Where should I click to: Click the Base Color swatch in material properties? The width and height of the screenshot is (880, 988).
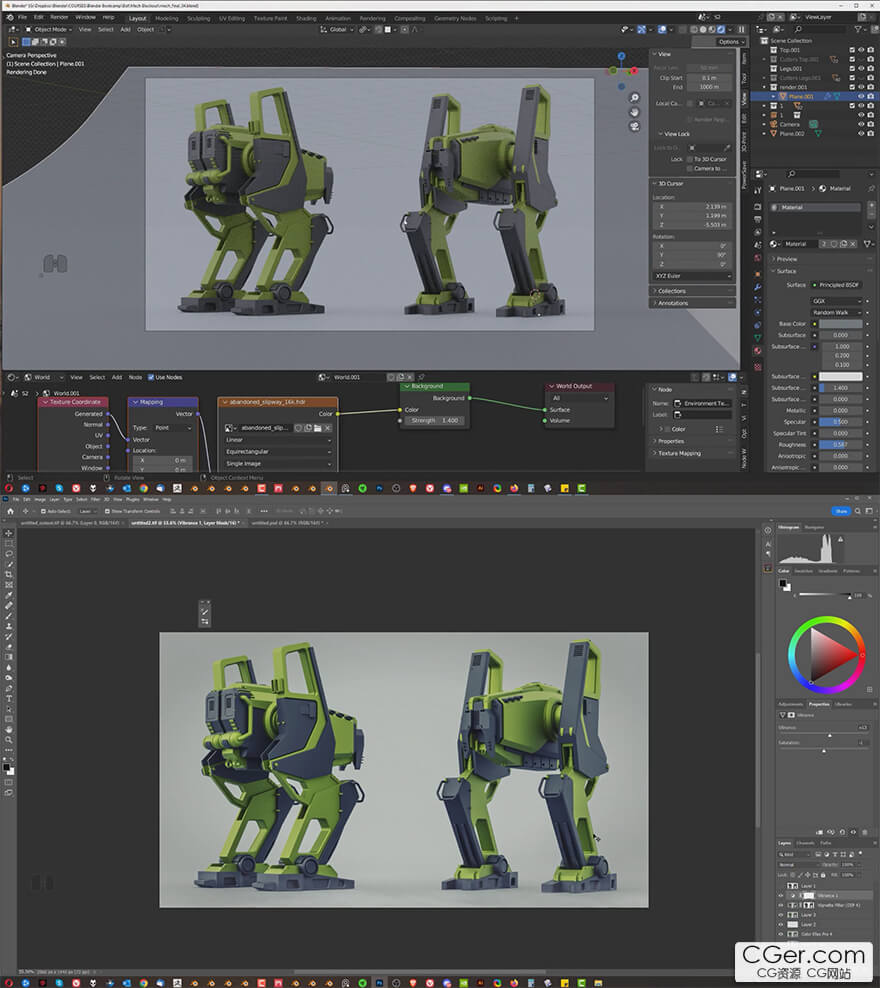pos(840,324)
